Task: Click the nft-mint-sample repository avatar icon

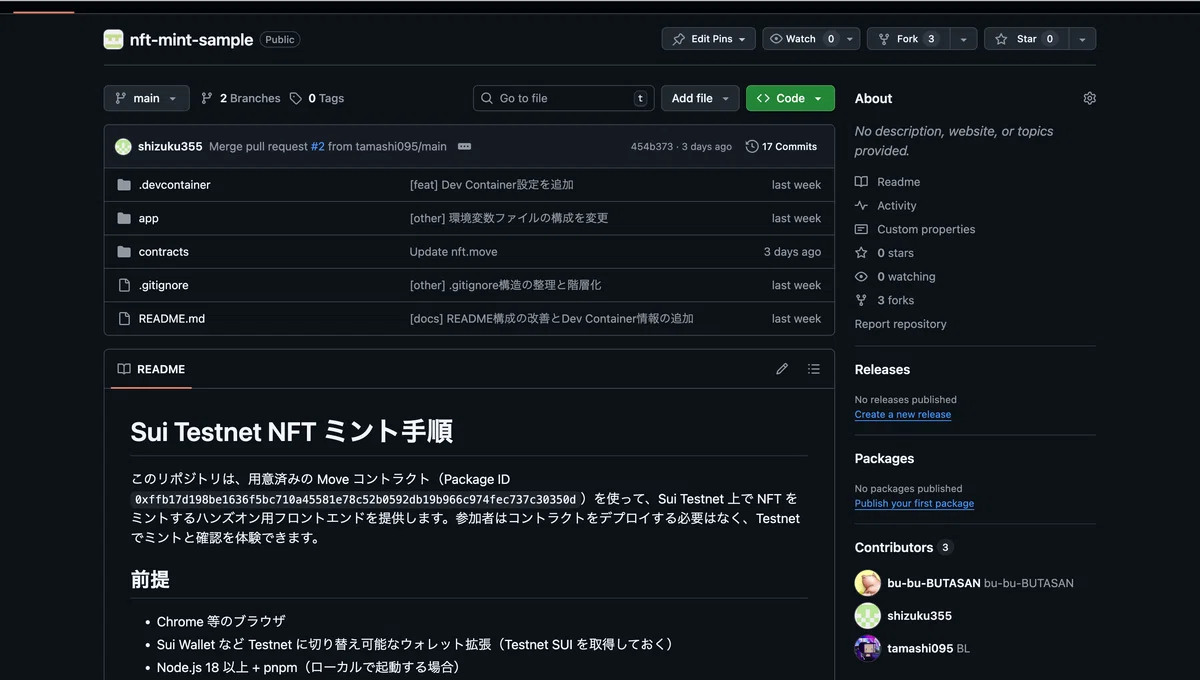Action: pyautogui.click(x=114, y=39)
